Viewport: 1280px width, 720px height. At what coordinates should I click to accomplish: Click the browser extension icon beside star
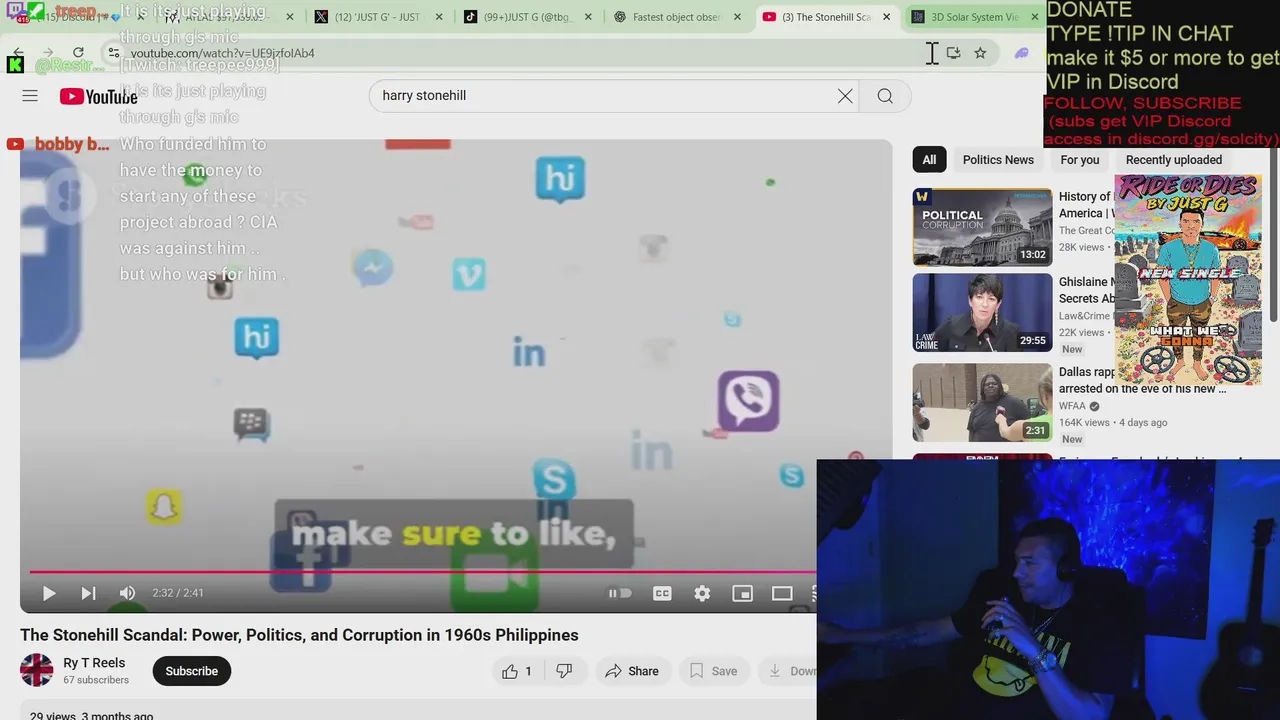1021,53
